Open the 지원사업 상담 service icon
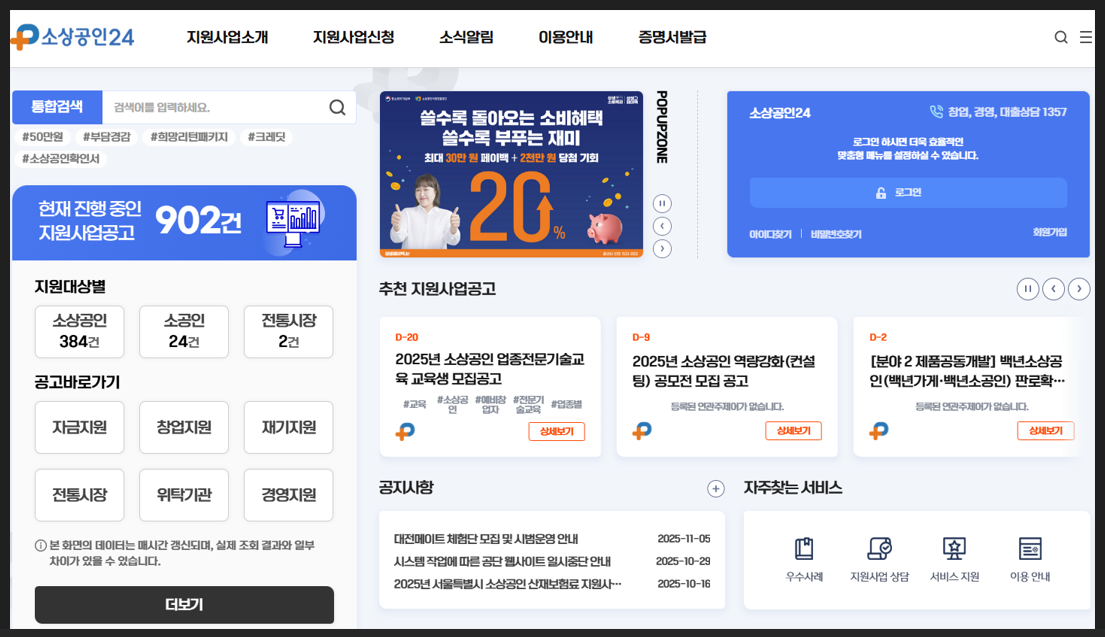 pyautogui.click(x=880, y=549)
